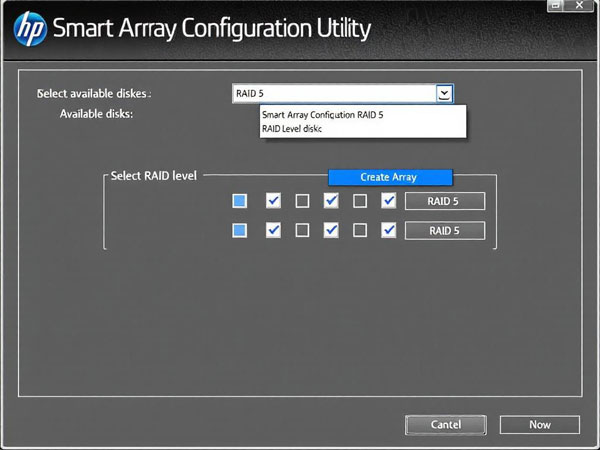Viewport: 600px width, 450px height.
Task: Click the 'Select available diskes' label
Action: point(94,94)
